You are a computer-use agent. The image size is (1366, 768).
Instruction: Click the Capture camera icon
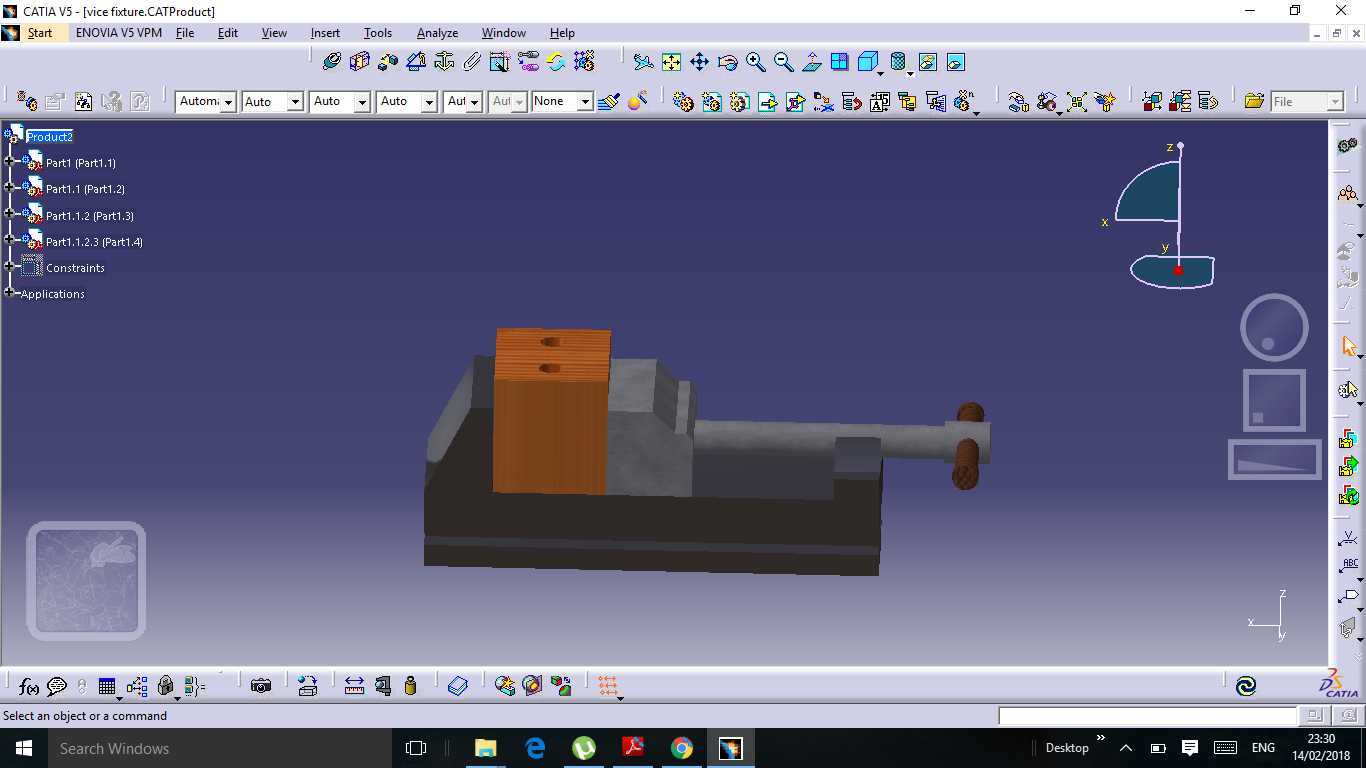click(x=261, y=686)
